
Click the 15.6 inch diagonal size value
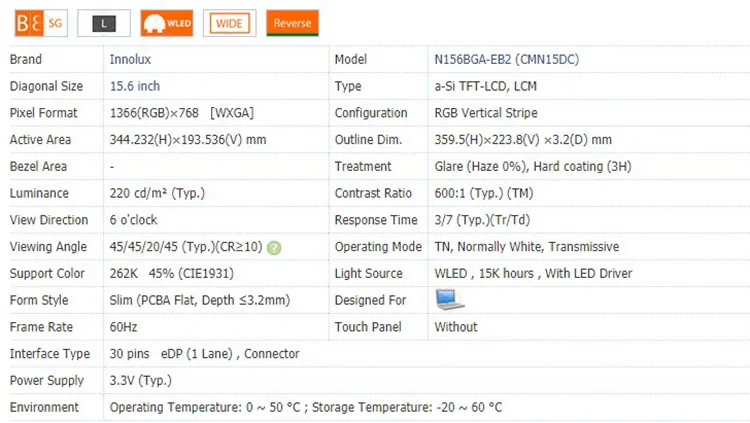click(135, 86)
